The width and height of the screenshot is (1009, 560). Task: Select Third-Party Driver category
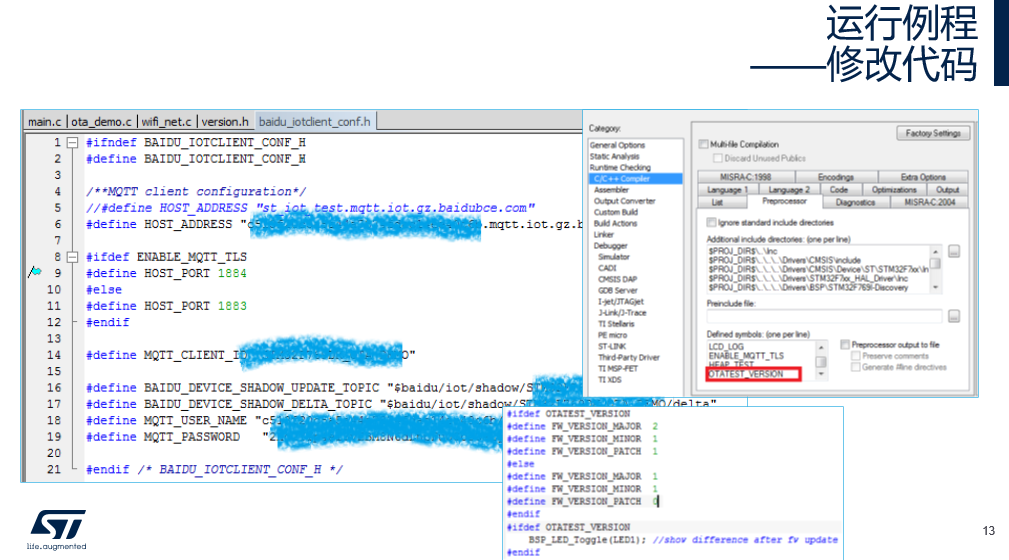tap(629, 357)
